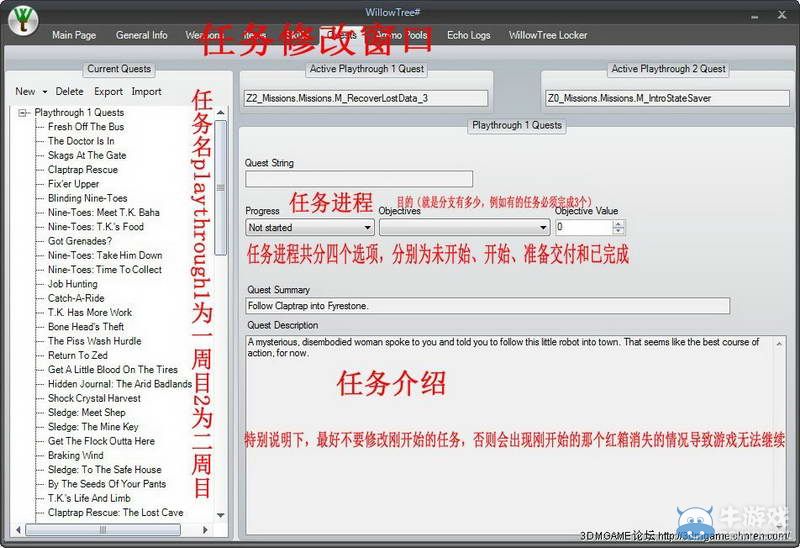Select quest Catch-A-Ride
Image resolution: width=800 pixels, height=548 pixels.
point(76,298)
